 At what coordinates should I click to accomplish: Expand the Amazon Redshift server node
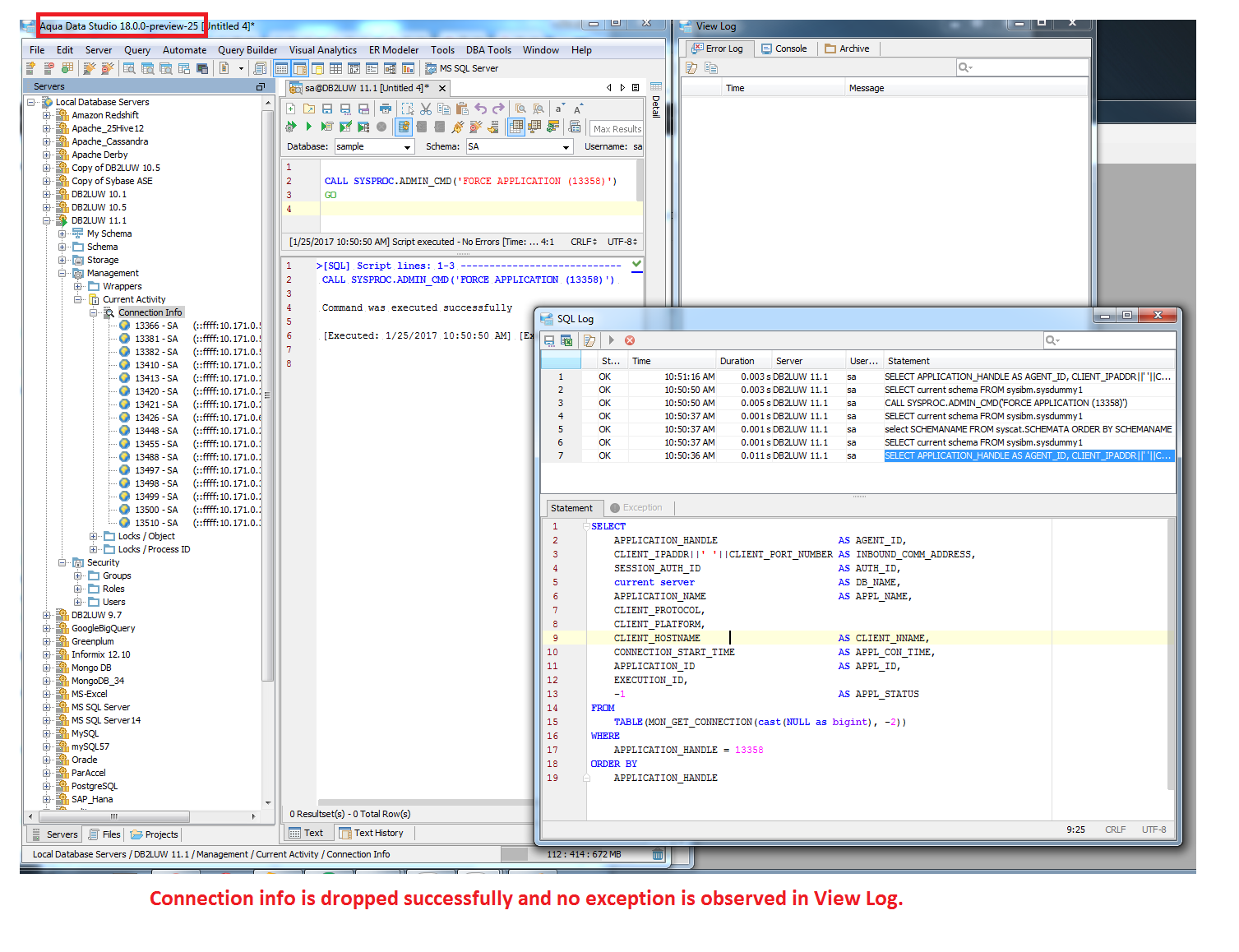coord(47,115)
